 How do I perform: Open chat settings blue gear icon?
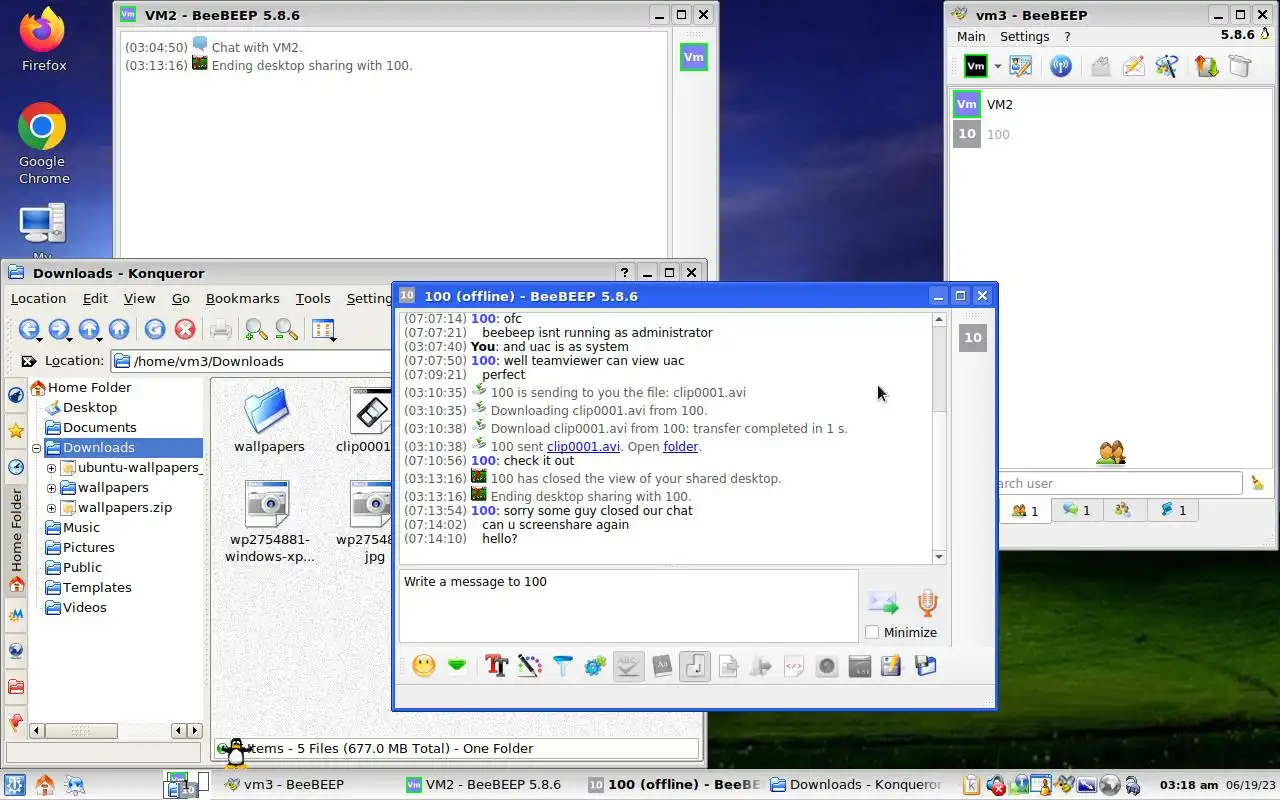click(595, 666)
